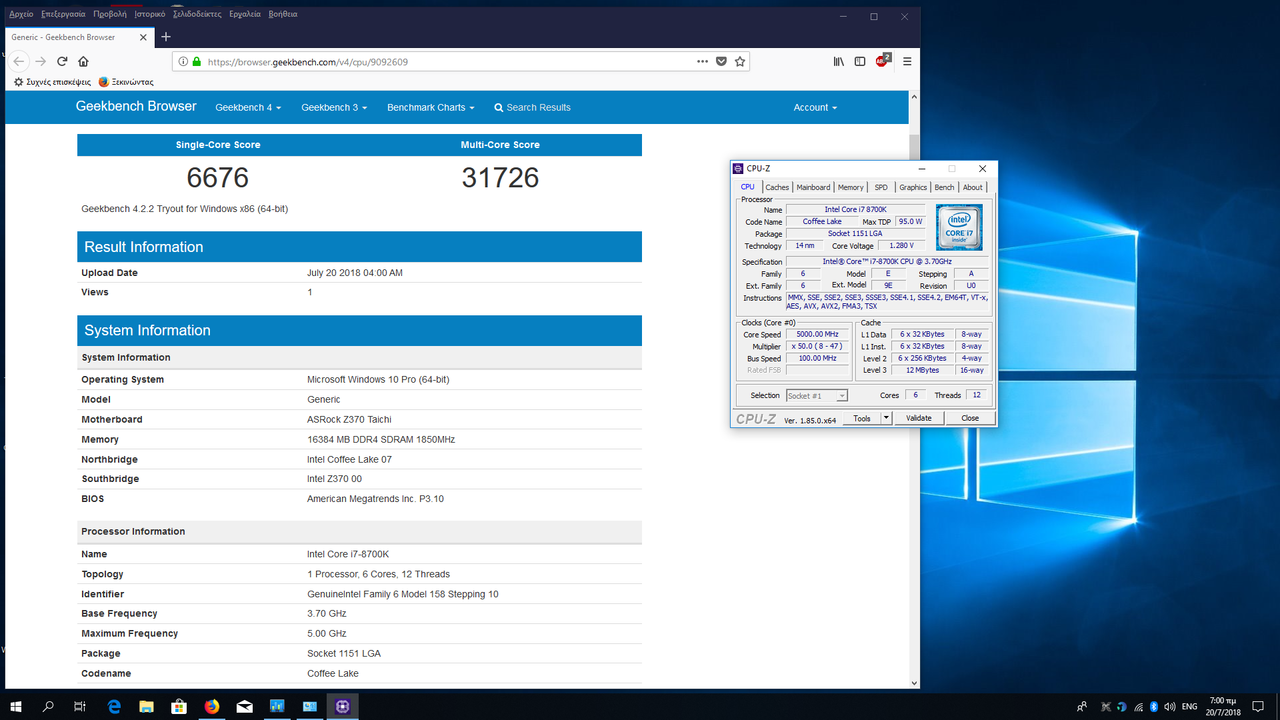Close the Geekbench Browser tab
The image size is (1280, 720).
pos(142,37)
